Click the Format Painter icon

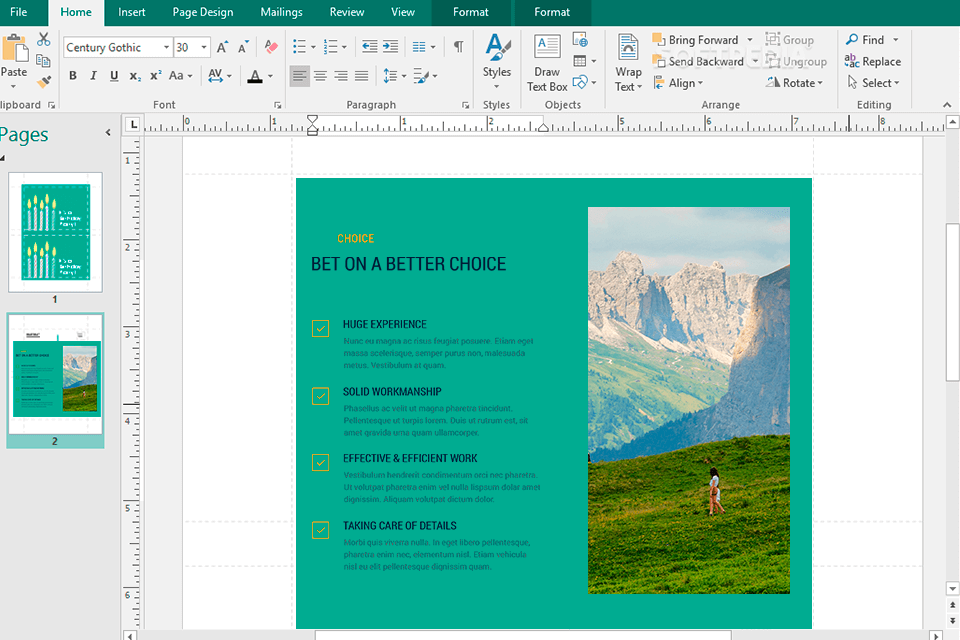[x=44, y=80]
